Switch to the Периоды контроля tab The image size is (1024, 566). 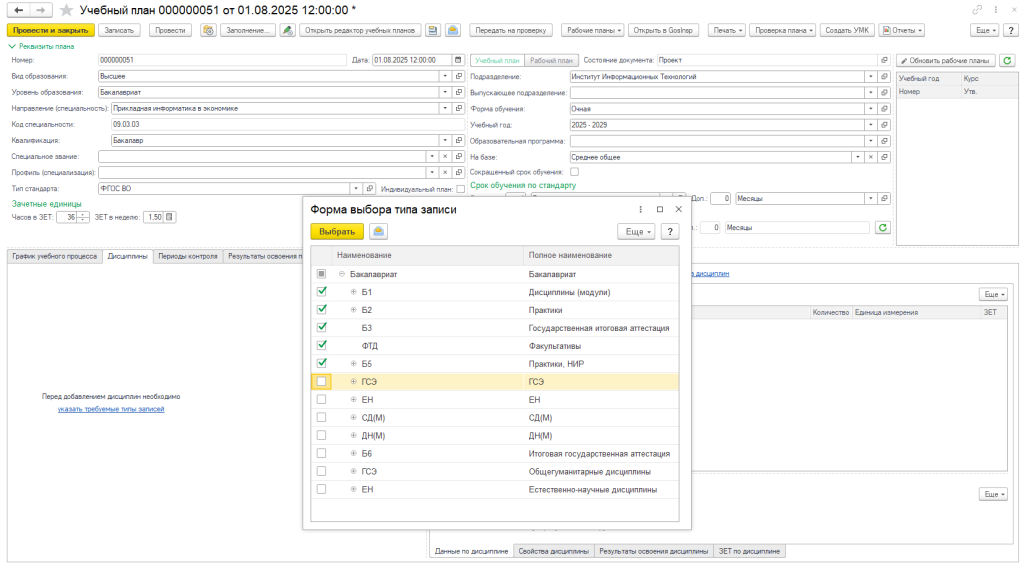click(x=188, y=256)
